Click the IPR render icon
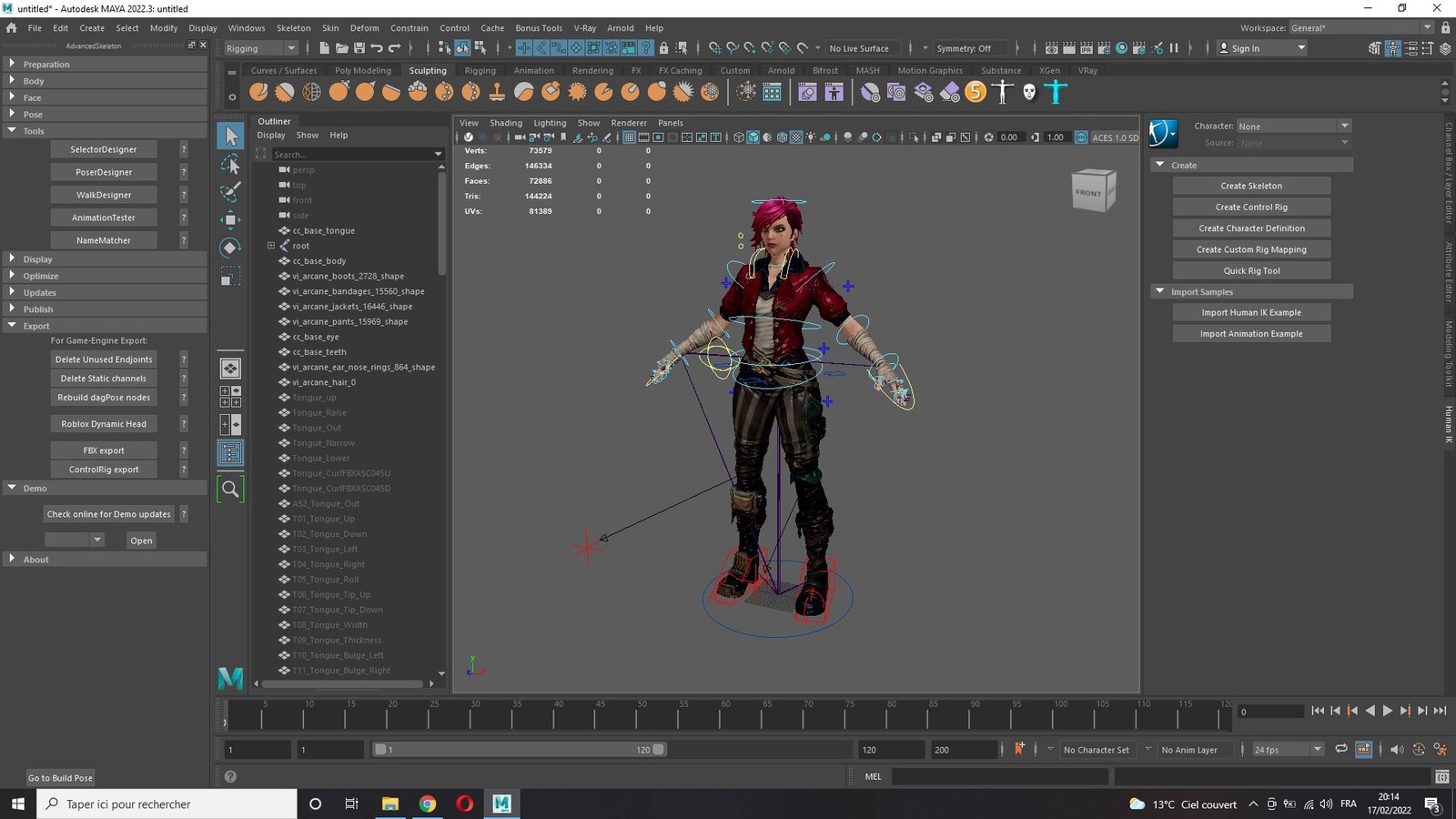The height and width of the screenshot is (819, 1456). tap(1087, 48)
